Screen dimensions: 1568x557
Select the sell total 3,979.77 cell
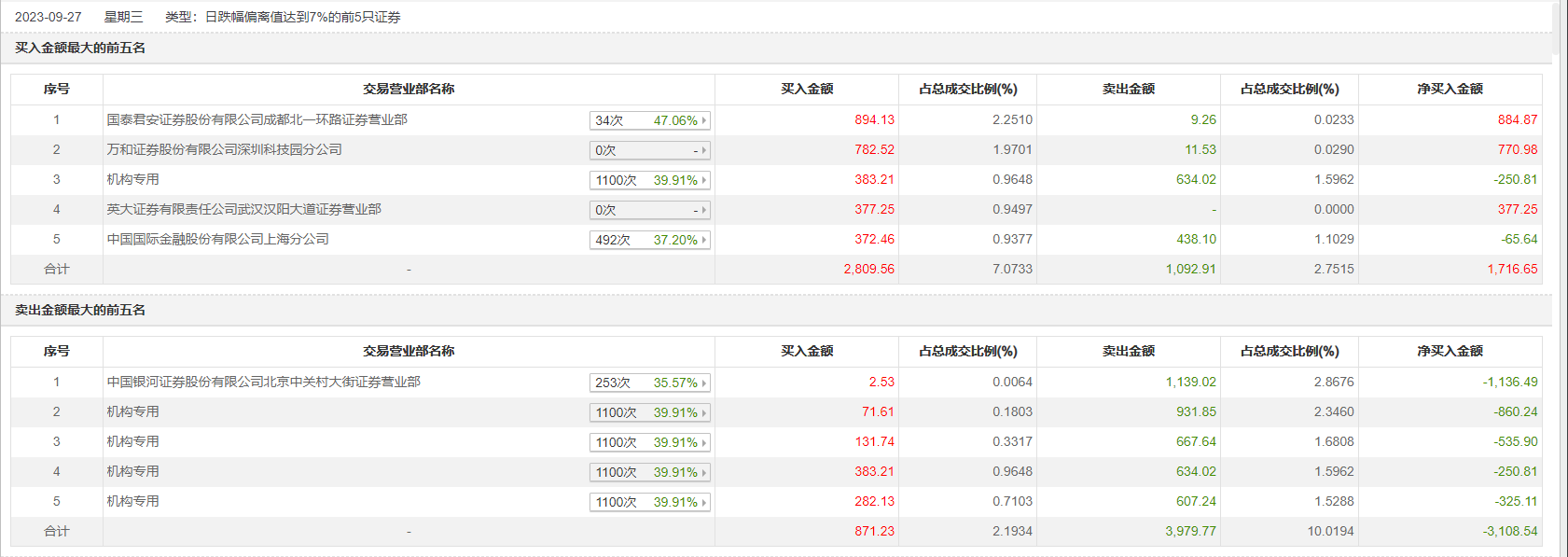point(1190,531)
